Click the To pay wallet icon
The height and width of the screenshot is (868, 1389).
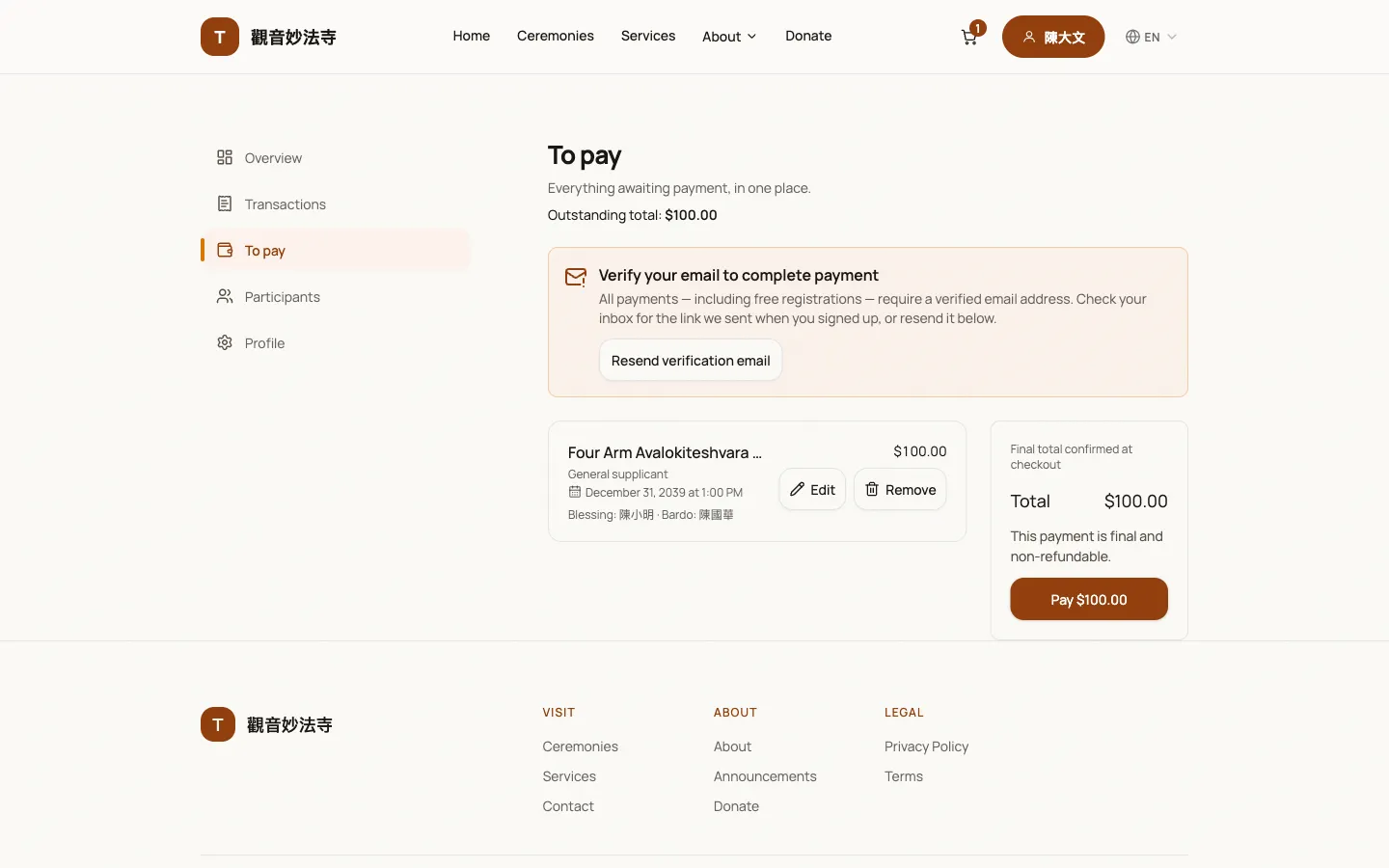pyautogui.click(x=225, y=250)
